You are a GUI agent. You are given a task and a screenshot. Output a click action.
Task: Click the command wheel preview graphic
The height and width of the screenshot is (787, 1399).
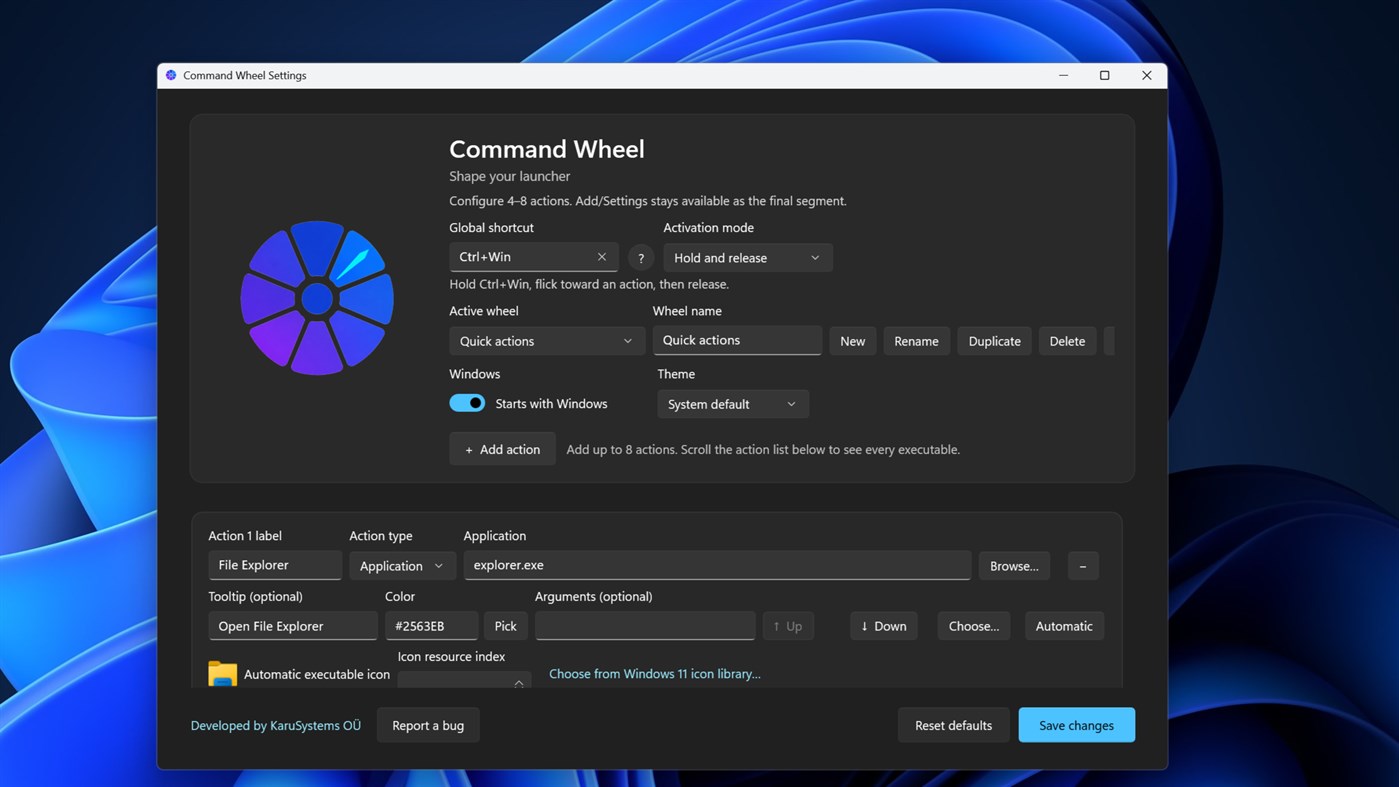pyautogui.click(x=317, y=298)
